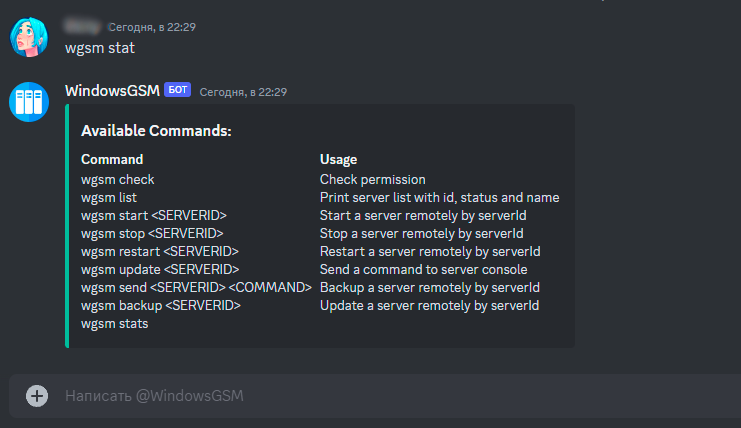Open the WindowsGSM bot username profile

(x=112, y=91)
